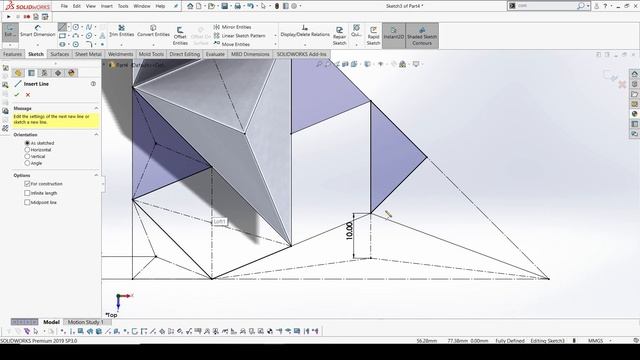Expand Trim Entities dropdown arrow

point(122,44)
